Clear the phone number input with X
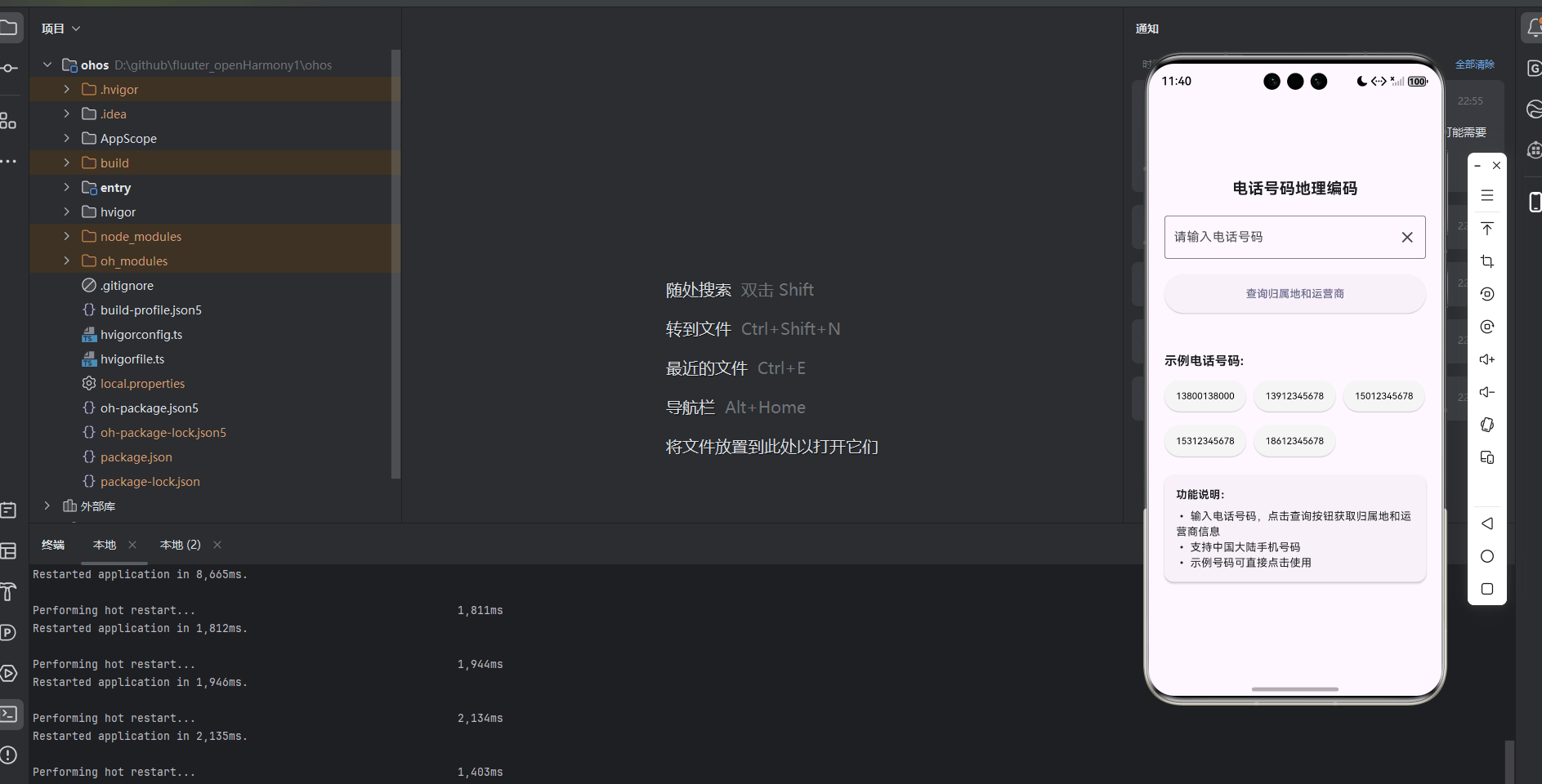This screenshot has width=1542, height=784. tap(1407, 237)
